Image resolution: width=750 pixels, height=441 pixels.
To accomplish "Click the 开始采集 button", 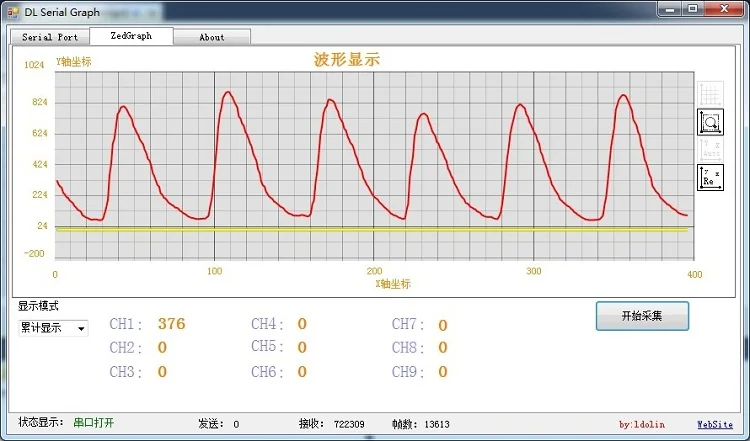I will [x=642, y=316].
